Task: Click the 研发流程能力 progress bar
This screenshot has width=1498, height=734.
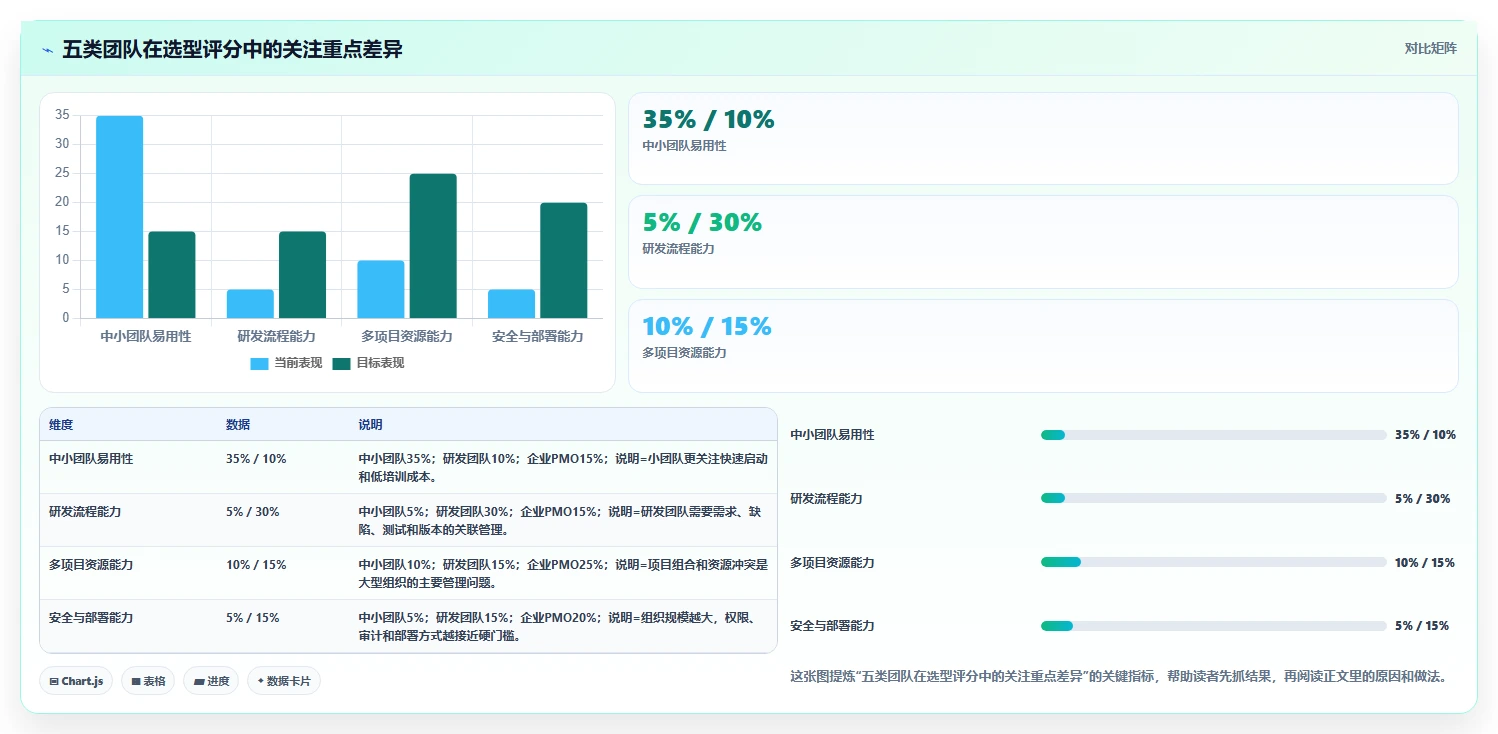Action: coord(1213,498)
